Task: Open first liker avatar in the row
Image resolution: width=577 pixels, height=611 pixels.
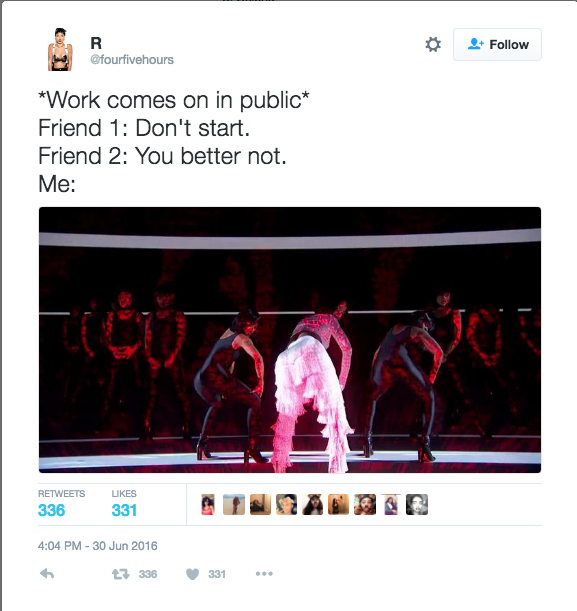Action: (208, 504)
